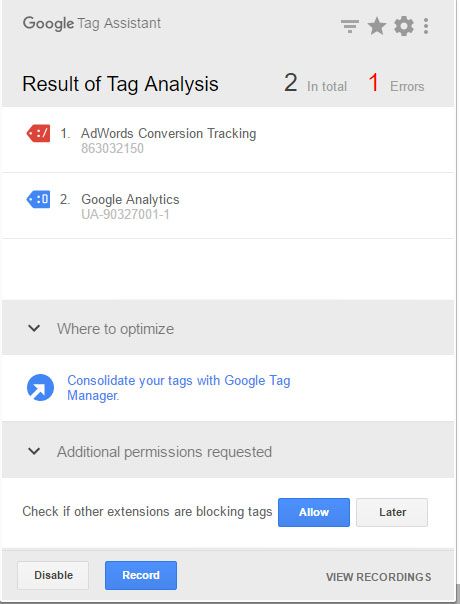The height and width of the screenshot is (604, 460).
Task: Click the star favorite icon
Action: [x=376, y=26]
